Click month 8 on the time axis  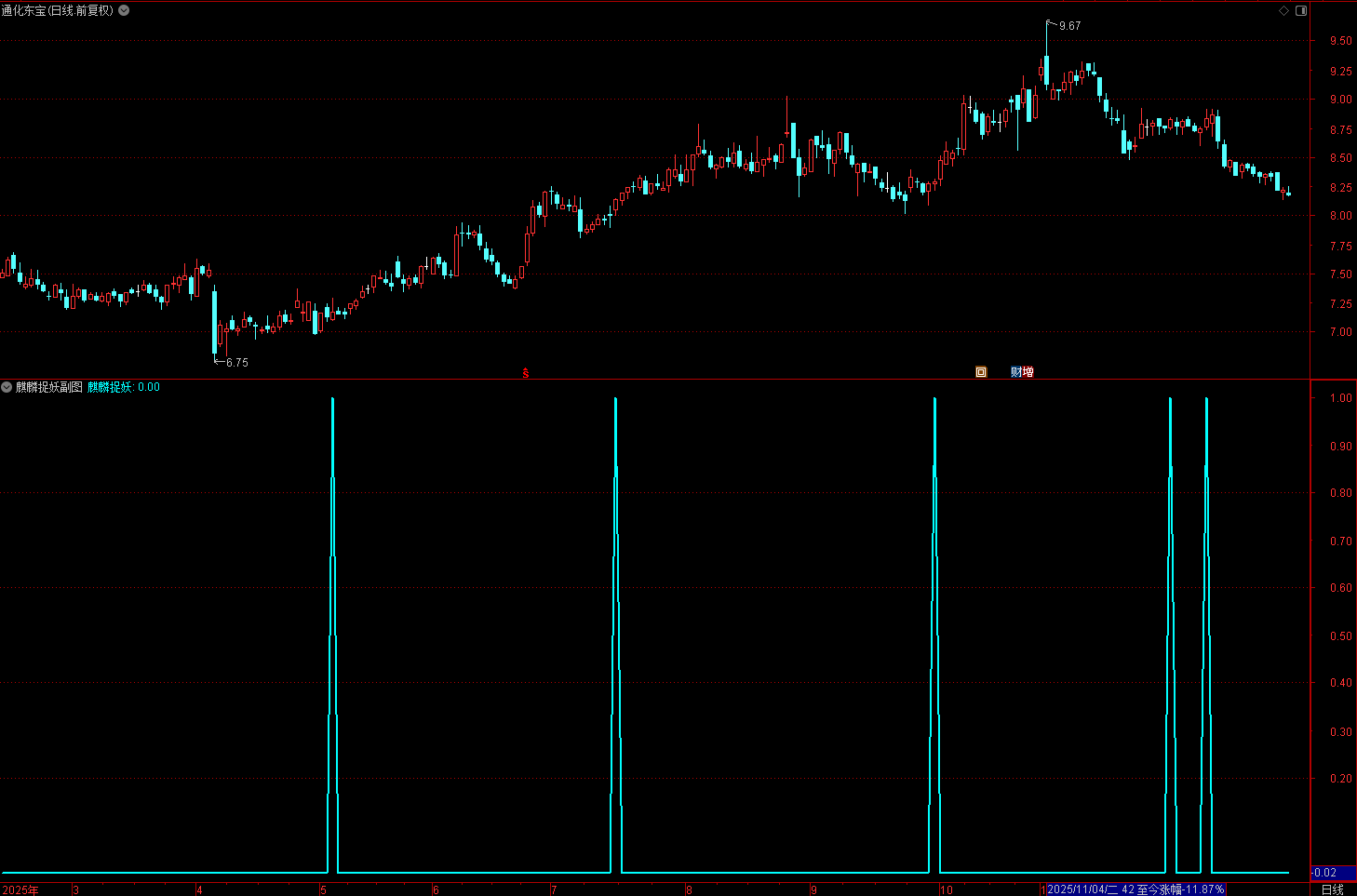[689, 890]
